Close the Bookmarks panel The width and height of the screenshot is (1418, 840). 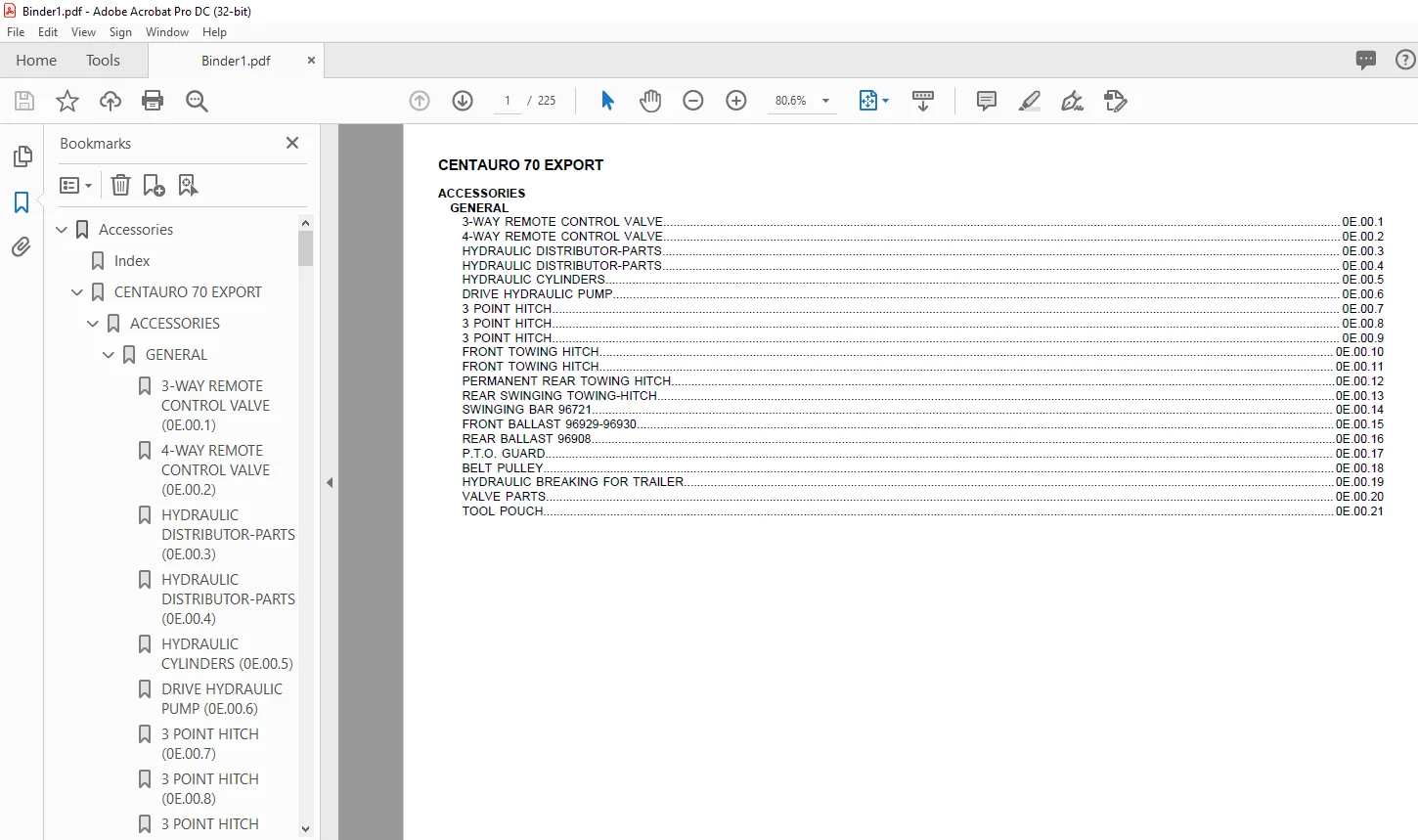pyautogui.click(x=292, y=143)
